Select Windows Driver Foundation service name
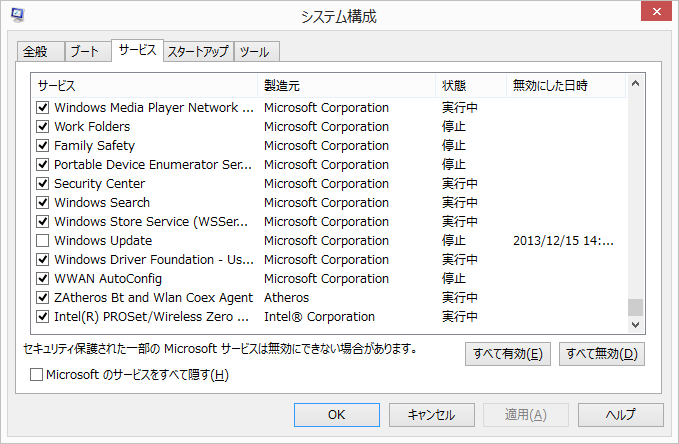 pos(154,259)
